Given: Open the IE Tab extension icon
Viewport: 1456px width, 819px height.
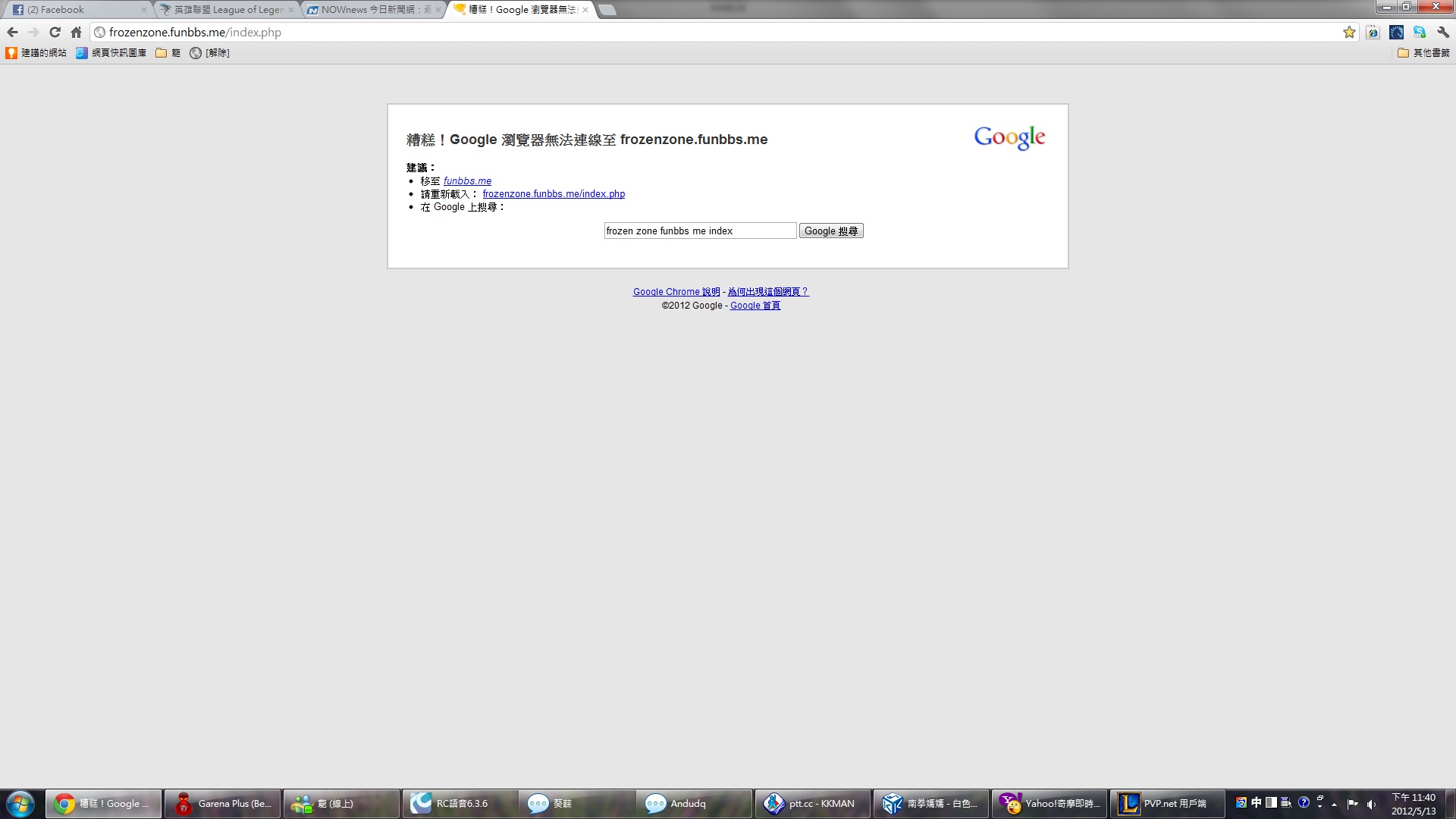Looking at the screenshot, I should (x=1373, y=32).
